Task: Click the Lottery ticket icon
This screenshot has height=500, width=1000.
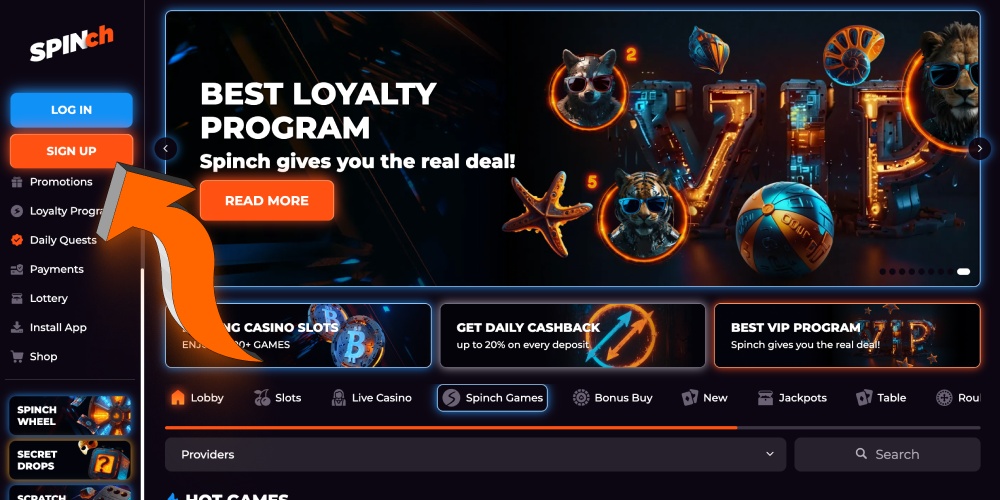Action: click(17, 298)
